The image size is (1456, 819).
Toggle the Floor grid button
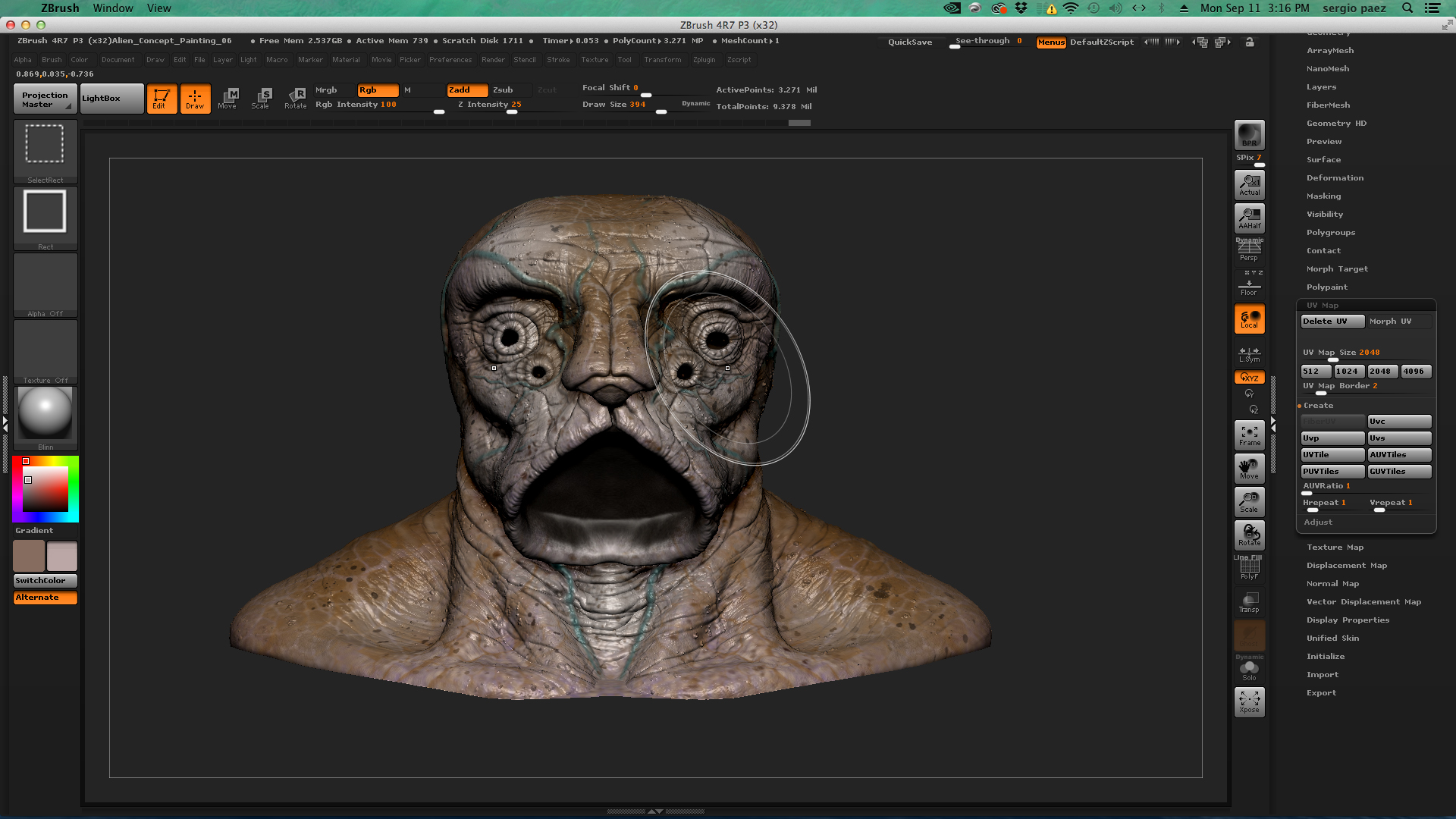point(1249,284)
